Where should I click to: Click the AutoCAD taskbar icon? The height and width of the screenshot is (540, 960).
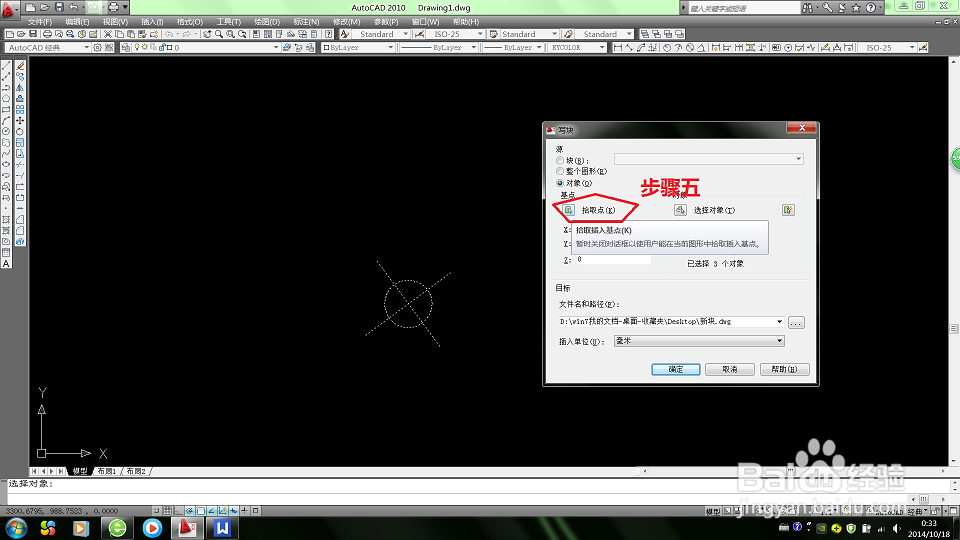pos(187,527)
